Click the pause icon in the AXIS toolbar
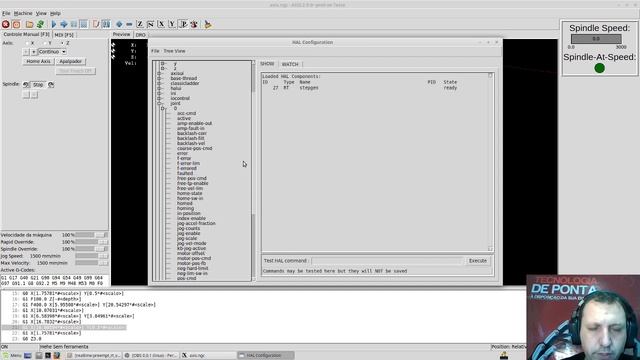640x360 pixels. point(74,24)
